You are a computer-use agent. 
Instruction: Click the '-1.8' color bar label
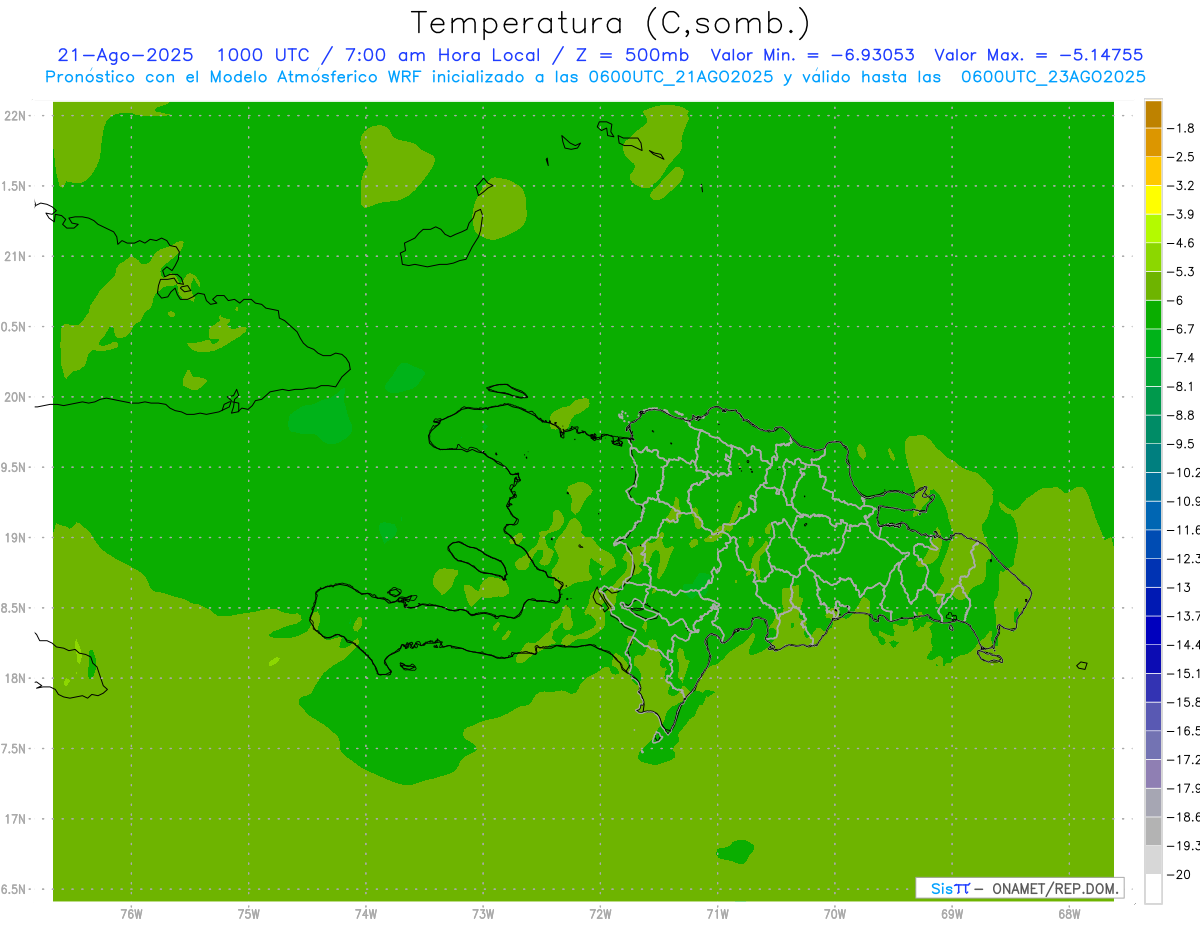(x=1183, y=128)
